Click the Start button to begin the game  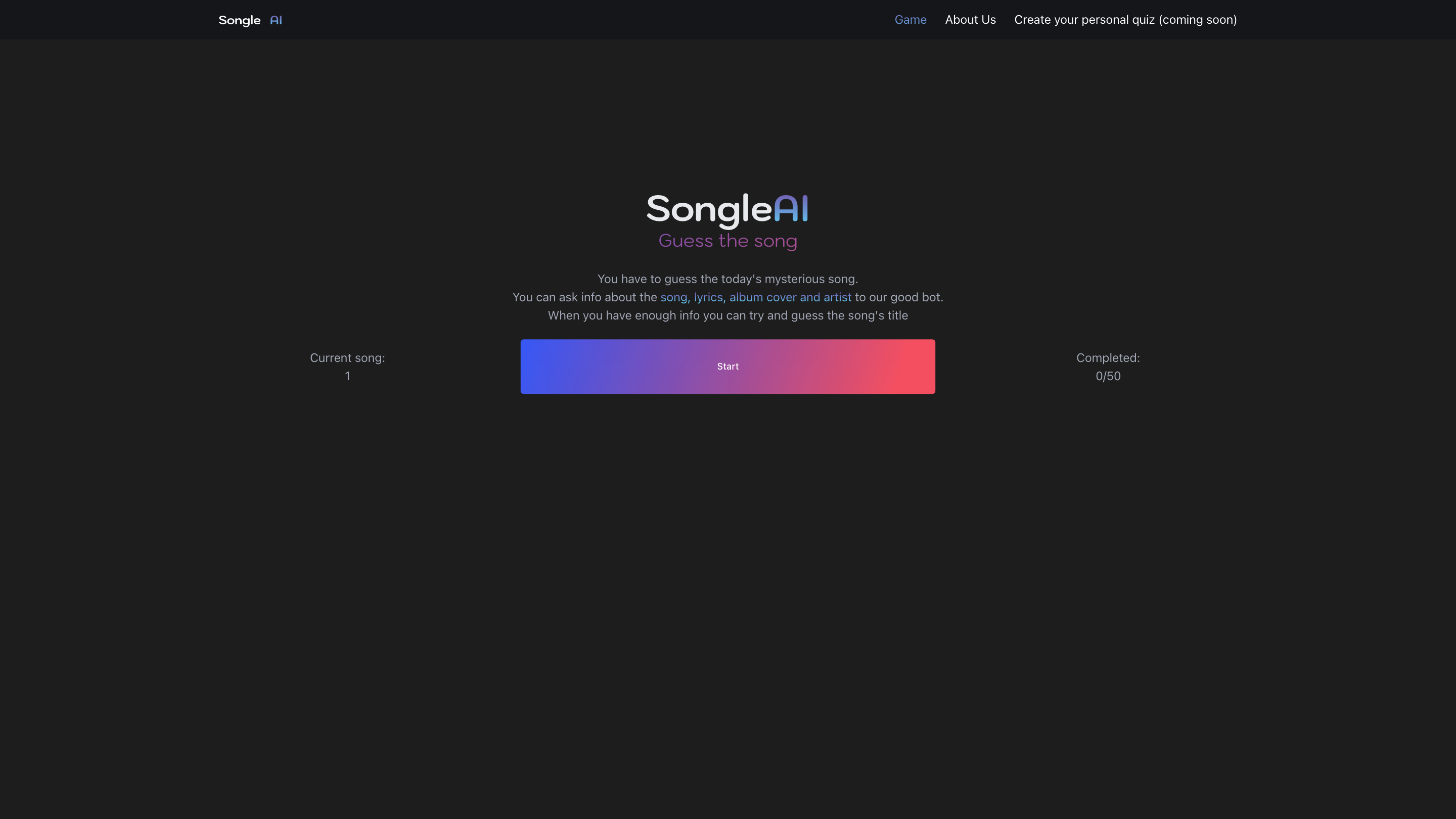[x=727, y=366]
